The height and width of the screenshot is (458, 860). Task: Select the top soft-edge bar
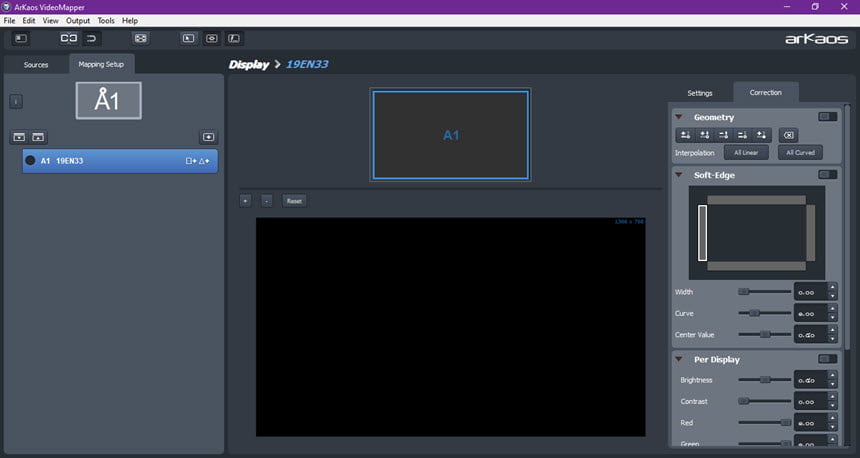(x=756, y=200)
